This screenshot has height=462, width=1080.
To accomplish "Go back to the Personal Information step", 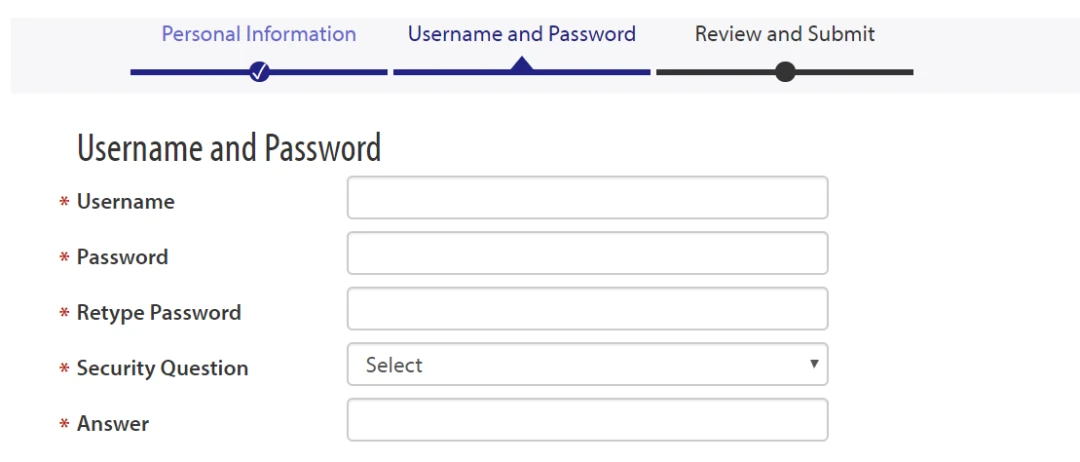I will [x=259, y=34].
